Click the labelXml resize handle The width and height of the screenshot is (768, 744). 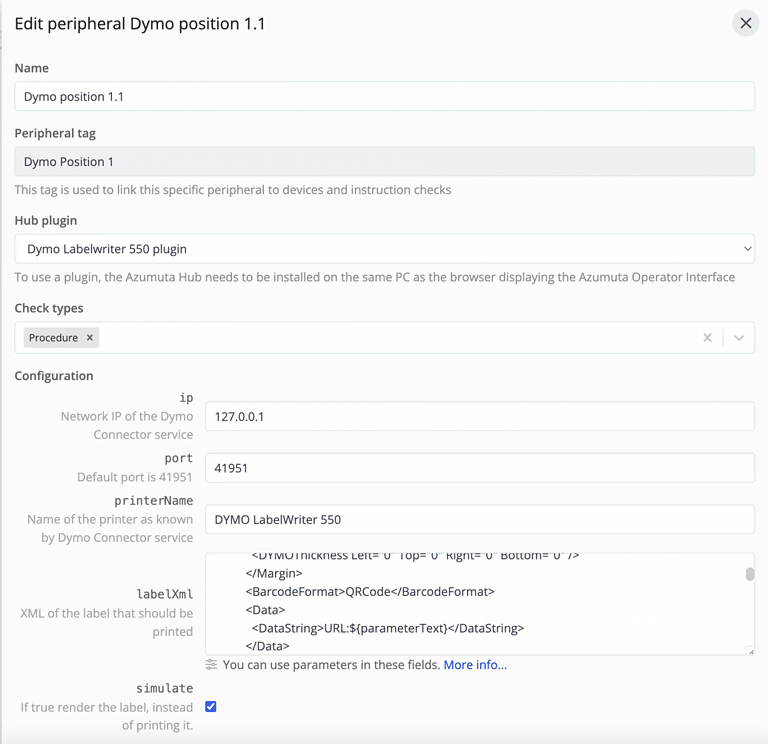[751, 651]
